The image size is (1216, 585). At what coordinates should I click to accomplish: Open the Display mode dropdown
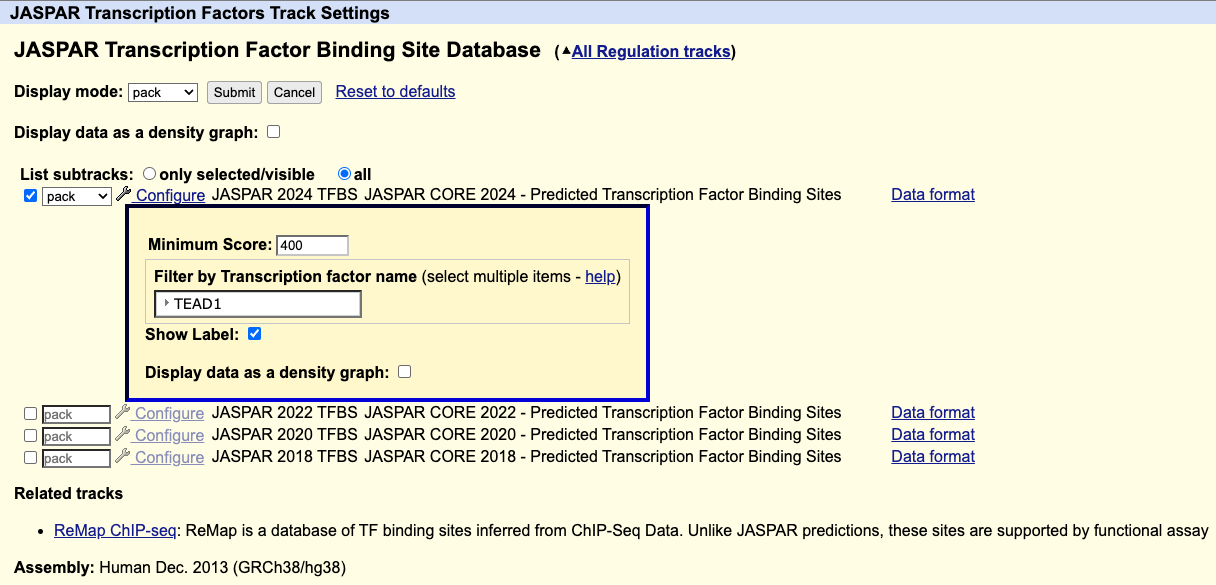[x=163, y=92]
